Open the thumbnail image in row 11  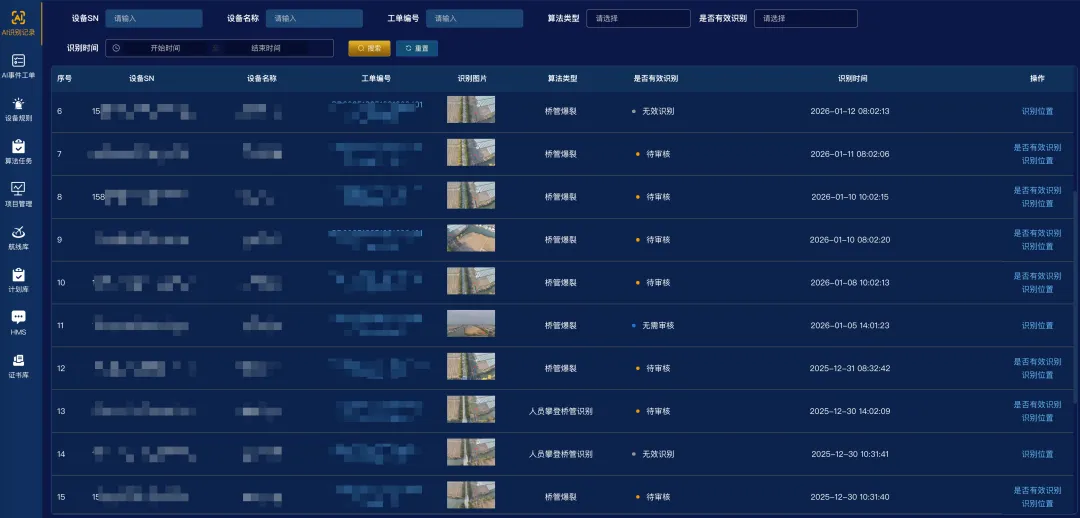[x=470, y=323]
